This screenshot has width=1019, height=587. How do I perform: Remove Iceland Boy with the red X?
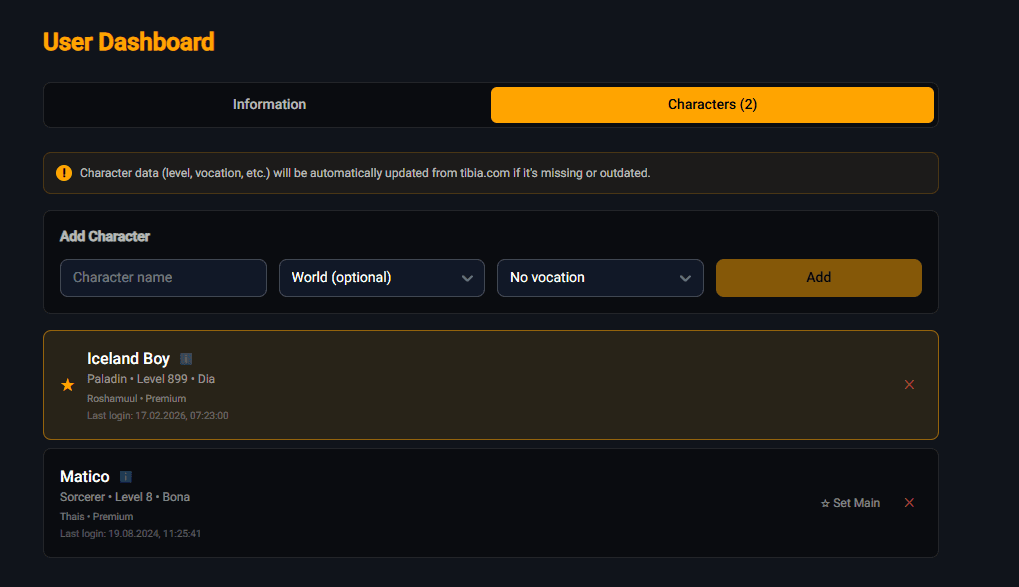click(909, 385)
